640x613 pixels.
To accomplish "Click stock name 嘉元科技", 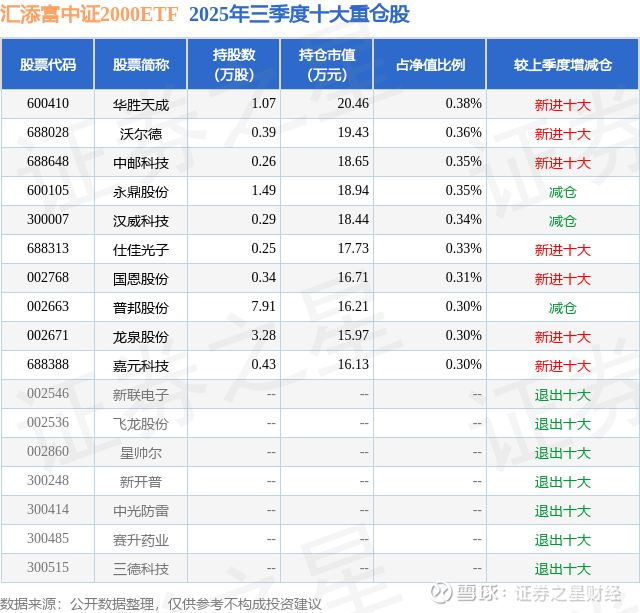I will pos(141,366).
